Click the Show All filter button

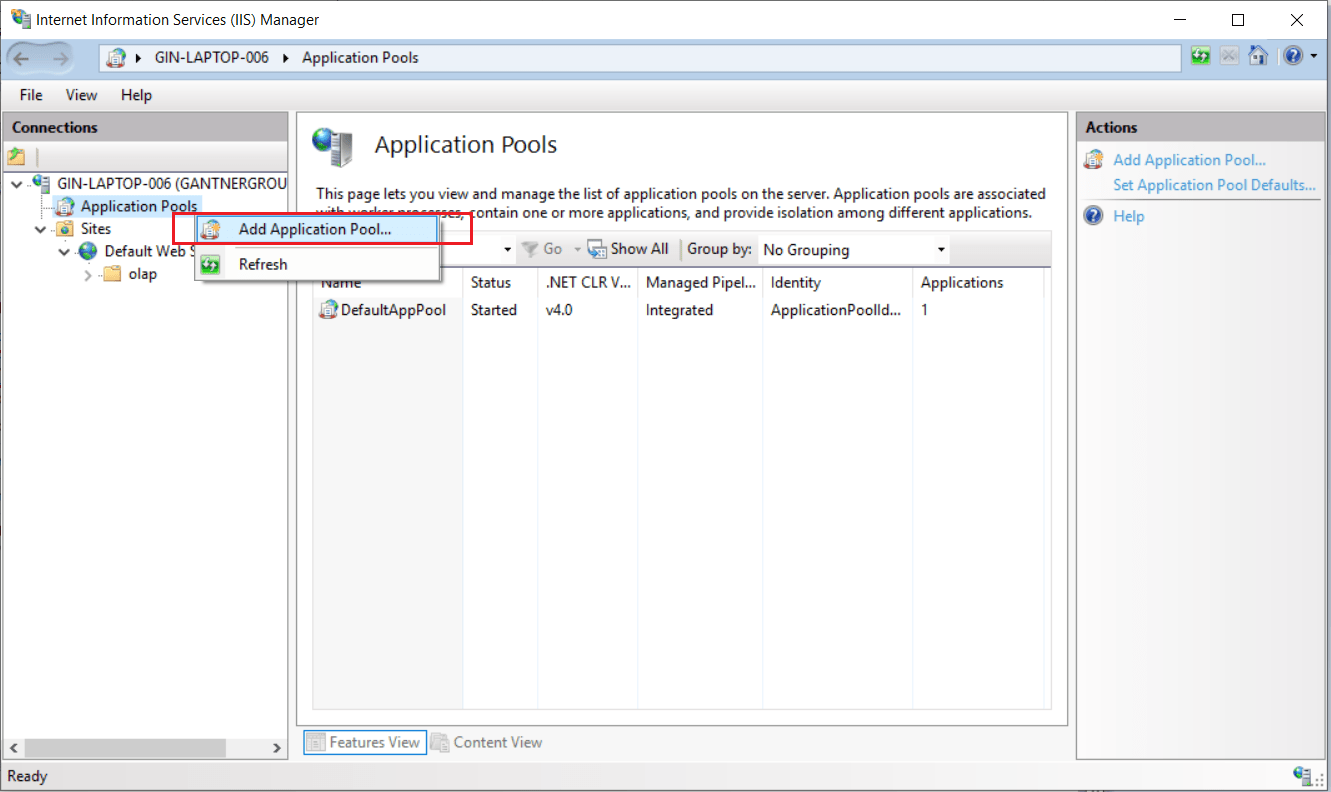(x=628, y=249)
